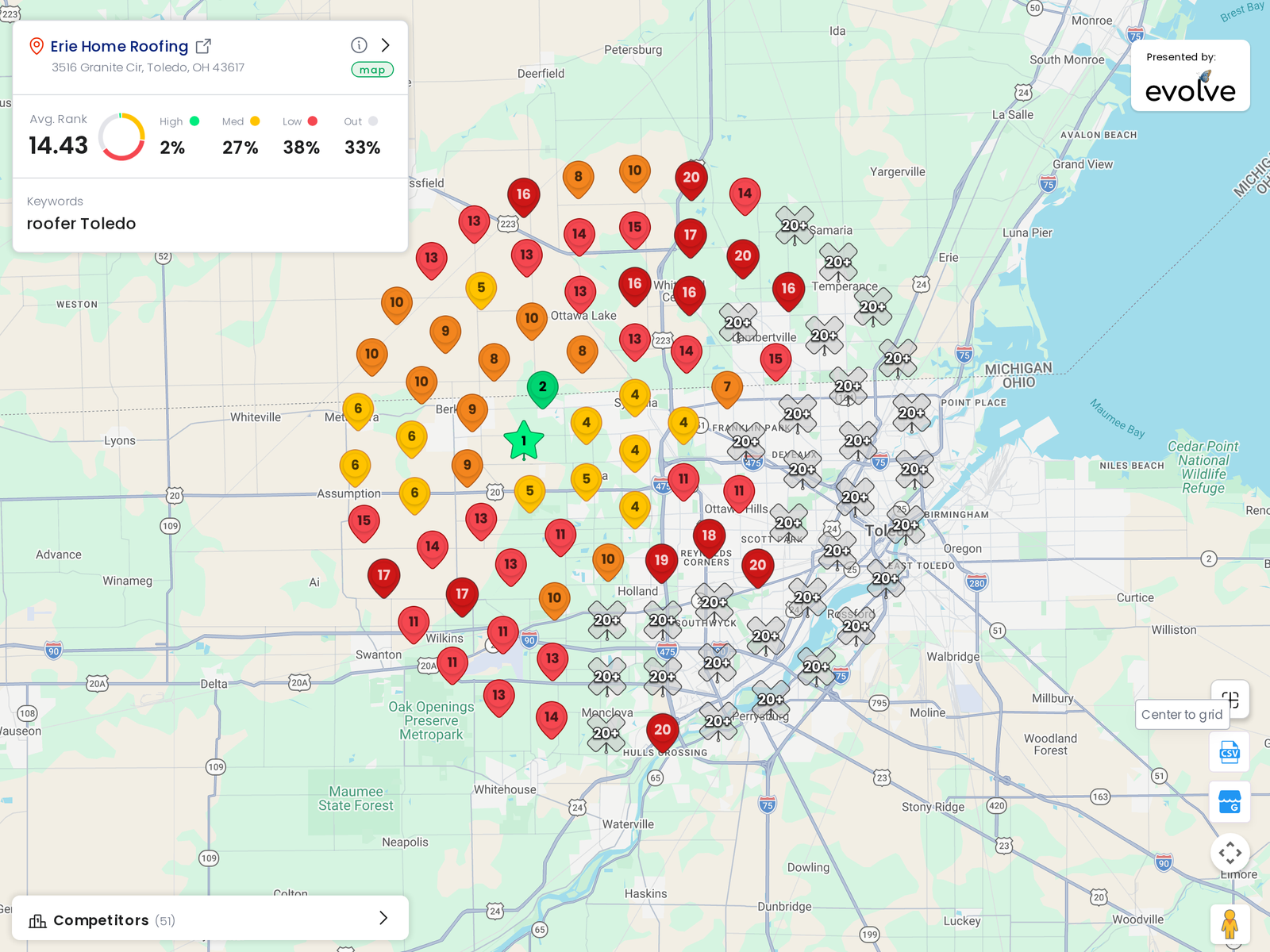1270x952 pixels.
Task: Click the 20+ marker near Samaria
Action: 795,226
